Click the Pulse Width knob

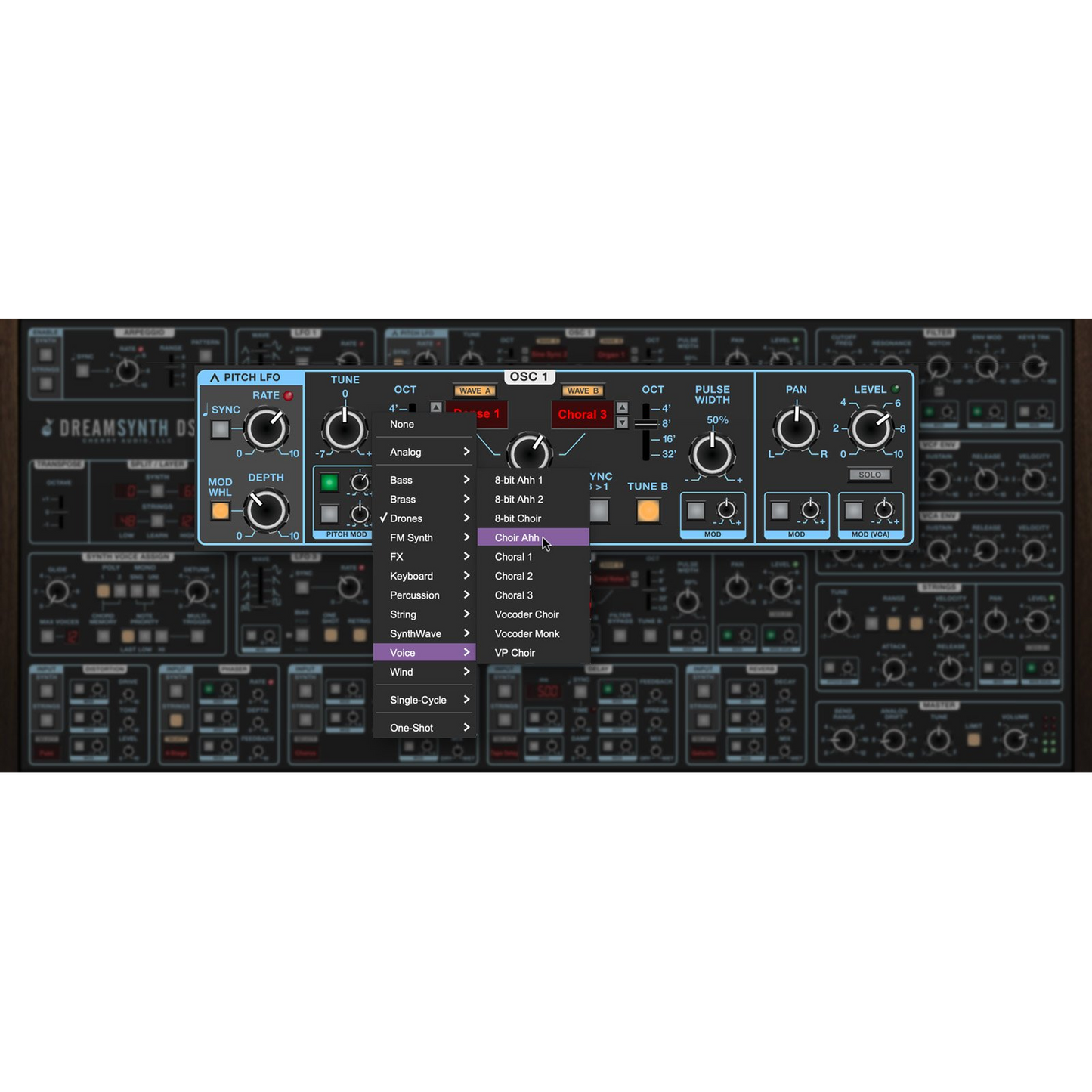(x=712, y=454)
